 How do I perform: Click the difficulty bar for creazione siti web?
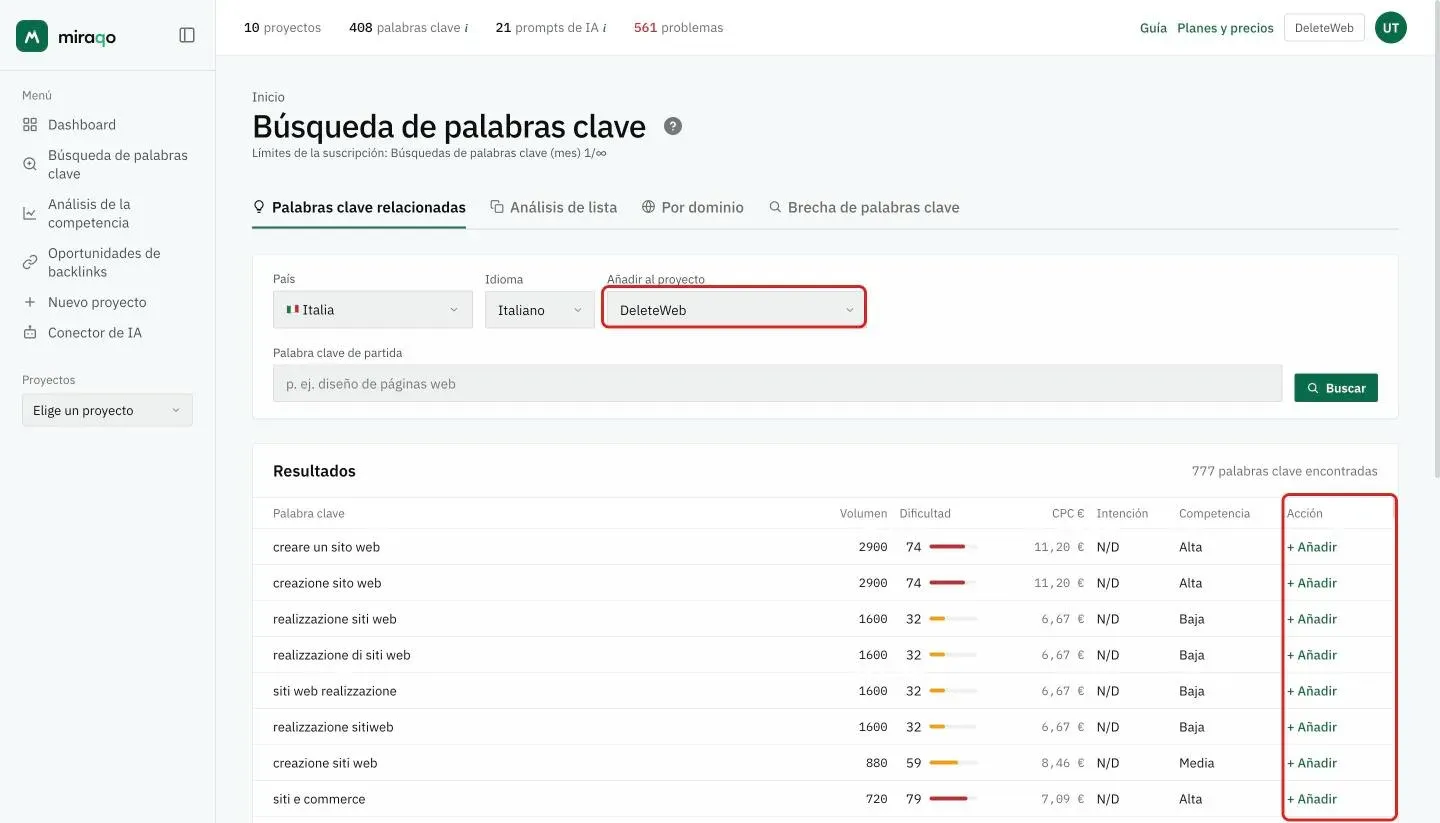[953, 763]
